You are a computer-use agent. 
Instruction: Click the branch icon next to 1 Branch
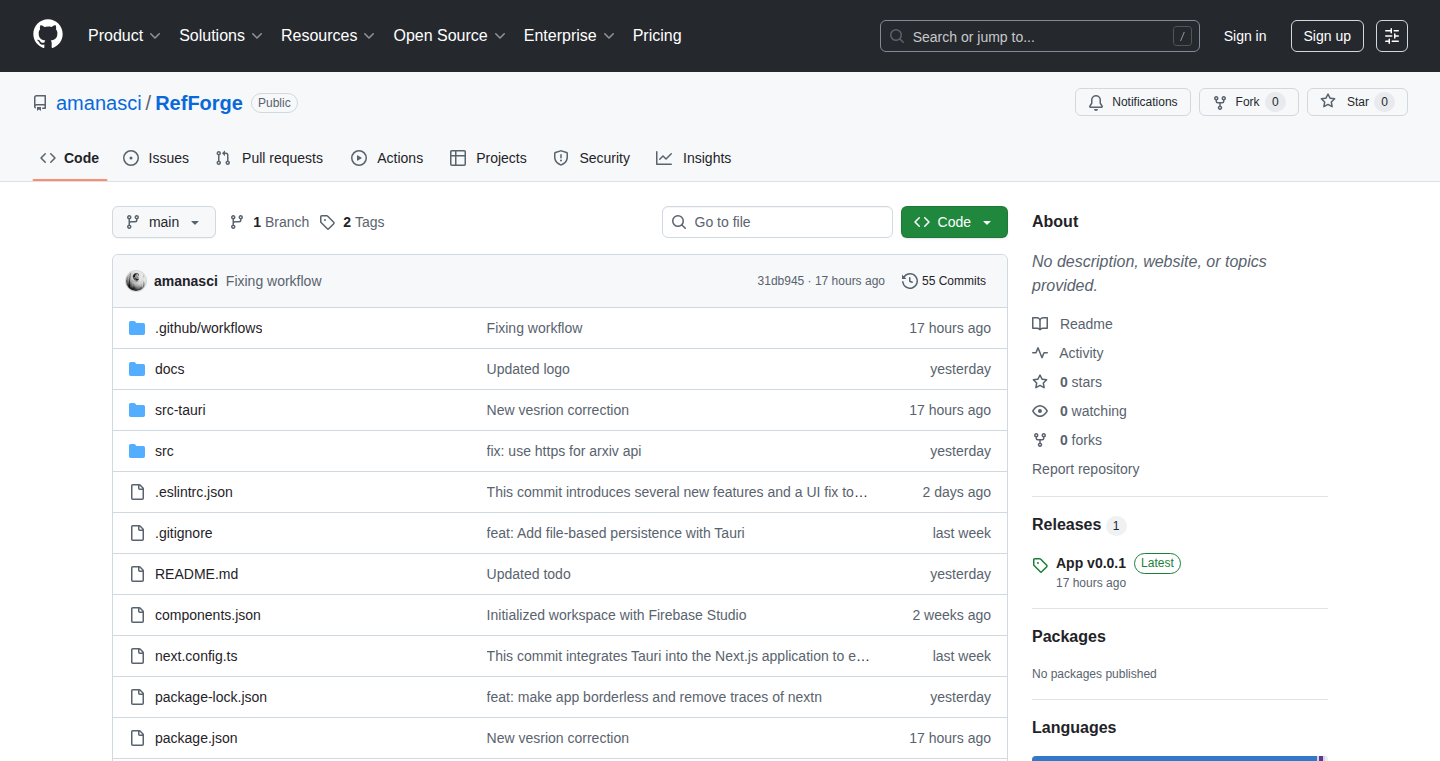(x=237, y=222)
